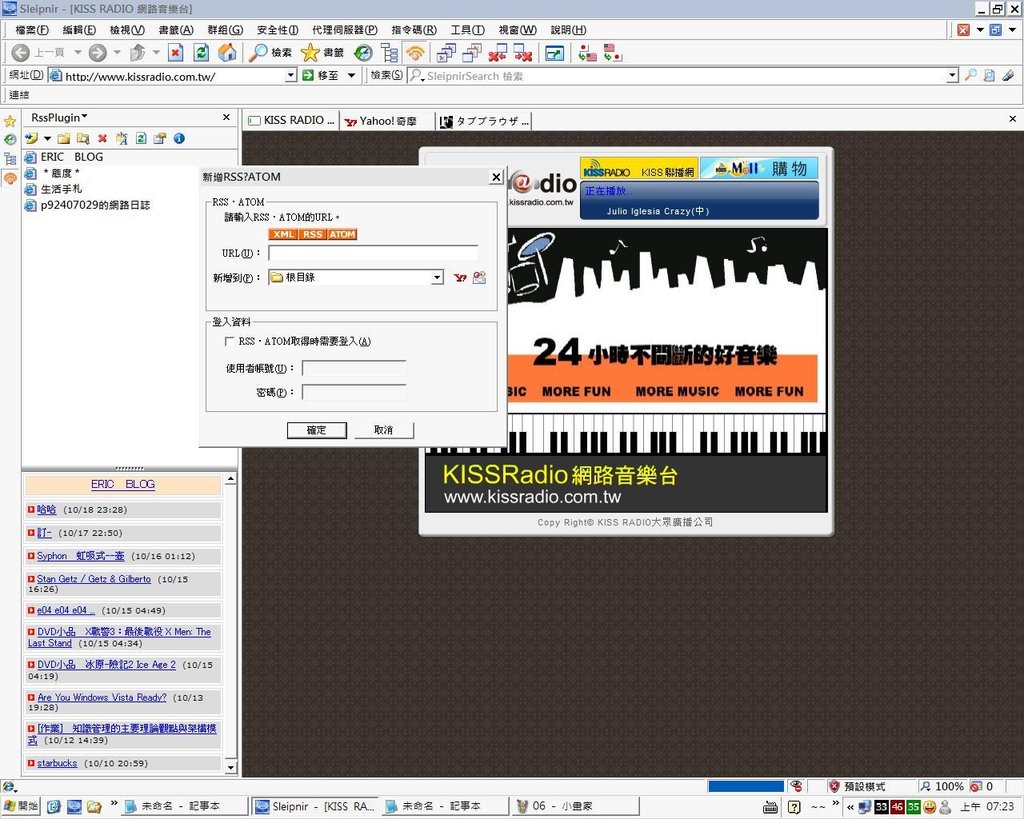Click the full screen window toolbar icon
This screenshot has height=819, width=1024.
coord(554,53)
